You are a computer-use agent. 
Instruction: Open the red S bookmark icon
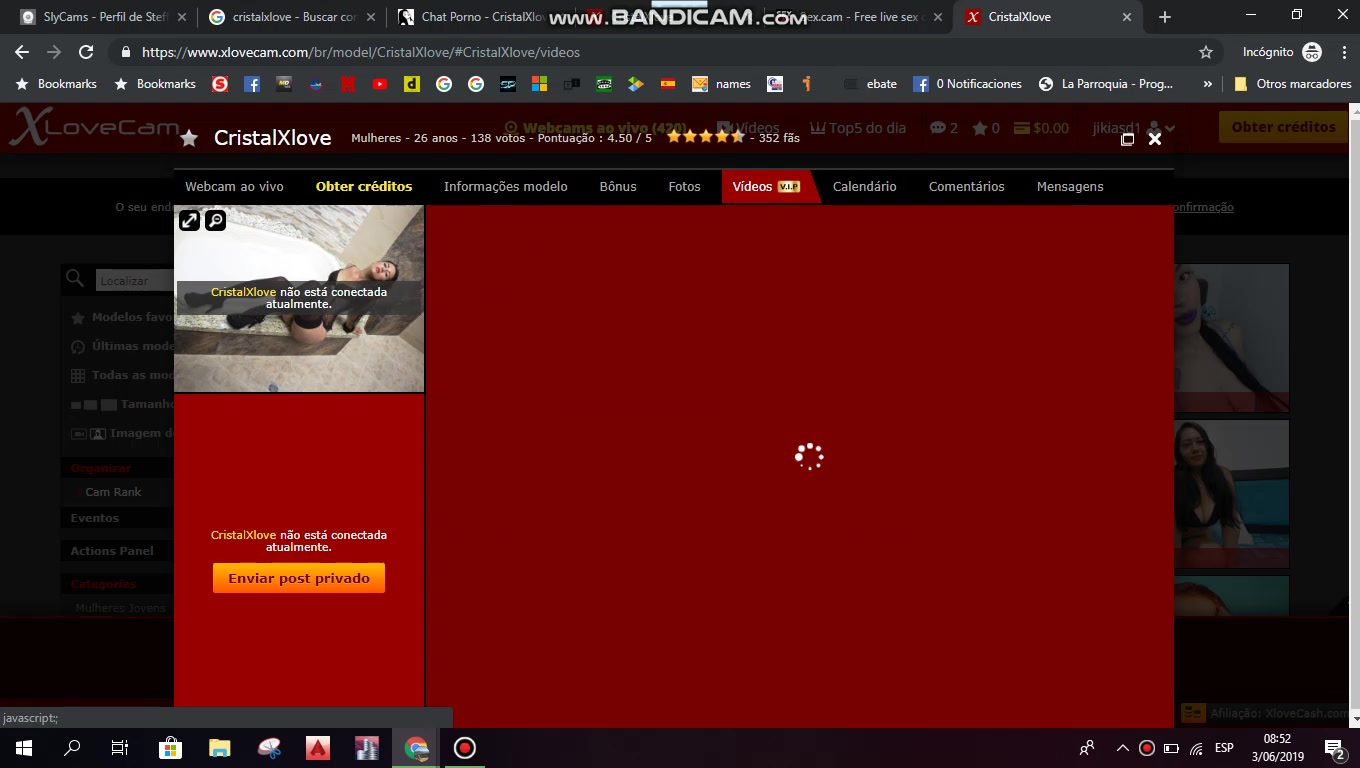point(220,84)
